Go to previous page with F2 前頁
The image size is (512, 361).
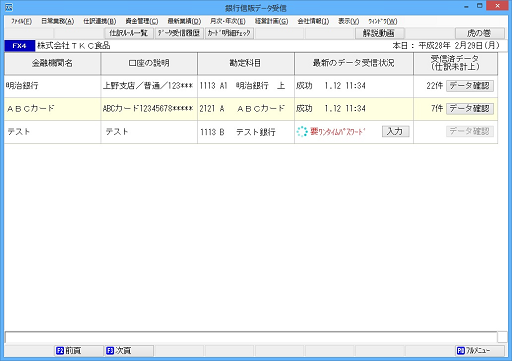[79, 351]
